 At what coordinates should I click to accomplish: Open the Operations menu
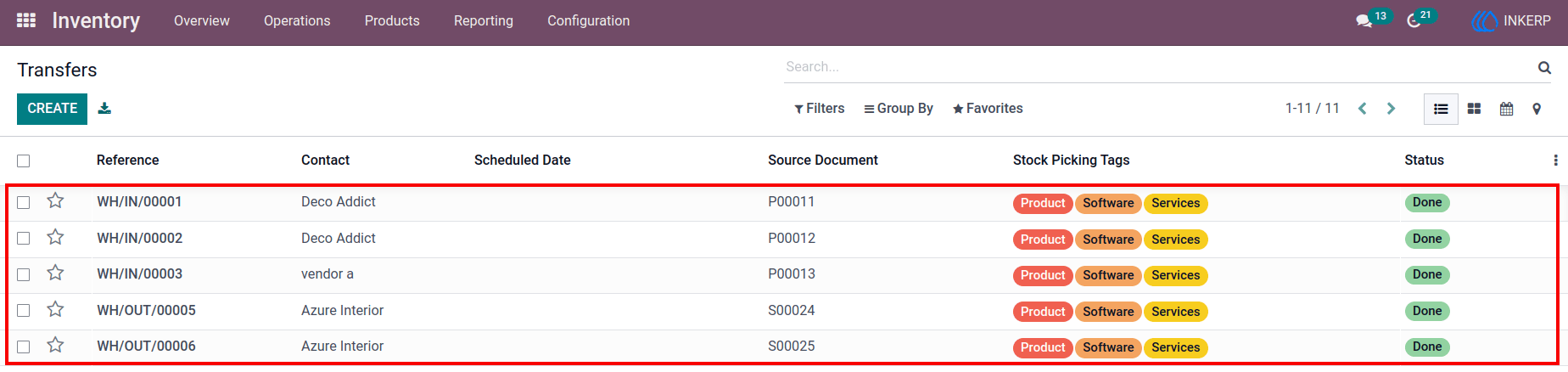[297, 21]
